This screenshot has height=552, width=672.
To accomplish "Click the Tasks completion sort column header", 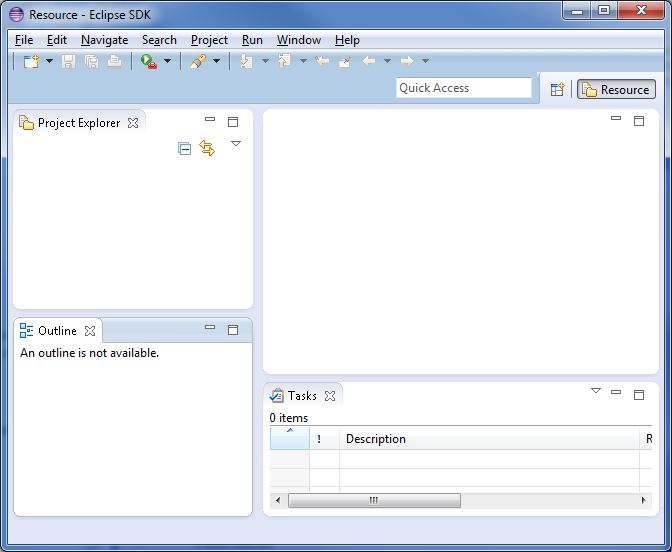I will [290, 438].
